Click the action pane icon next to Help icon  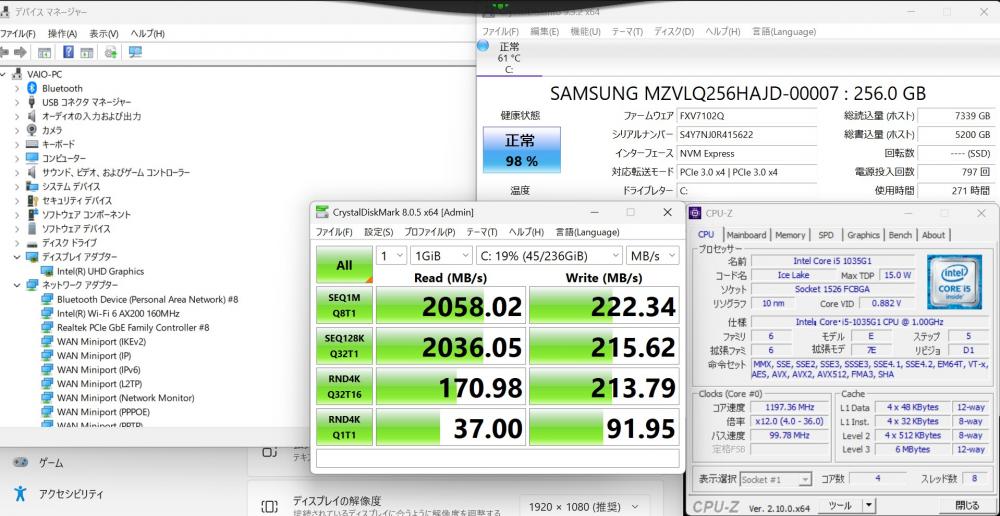87,52
